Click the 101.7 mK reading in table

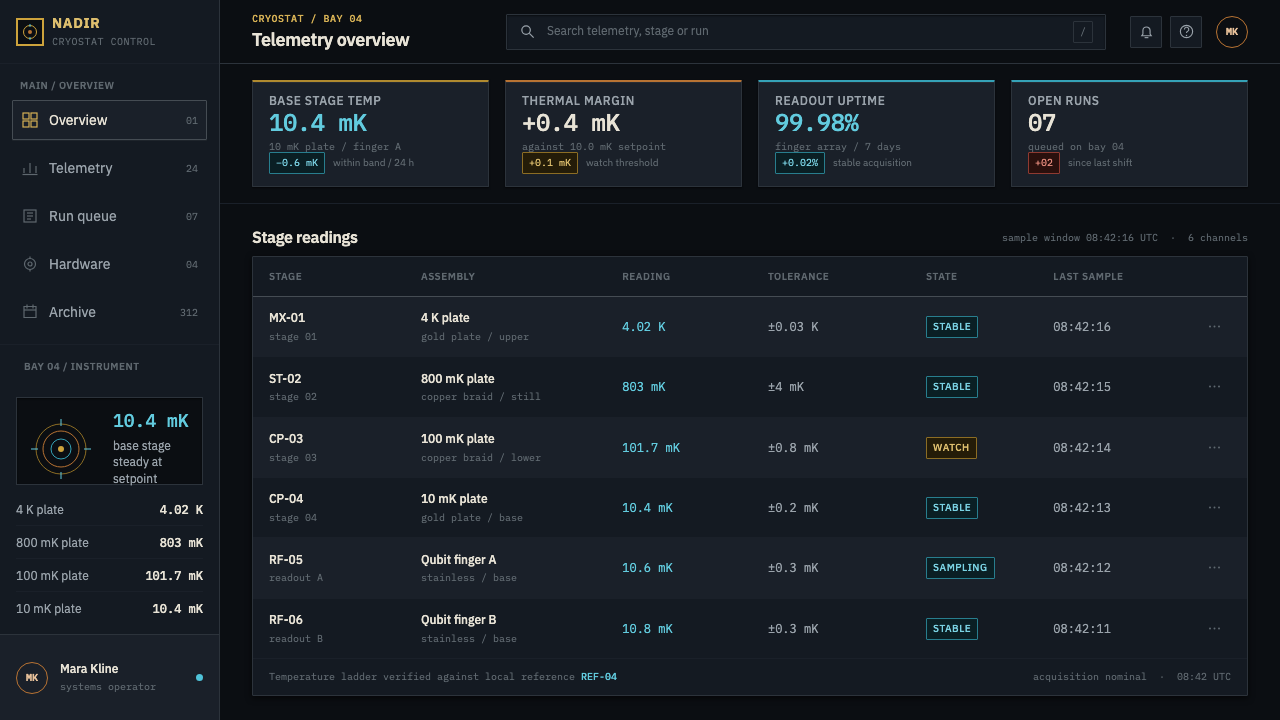click(651, 448)
